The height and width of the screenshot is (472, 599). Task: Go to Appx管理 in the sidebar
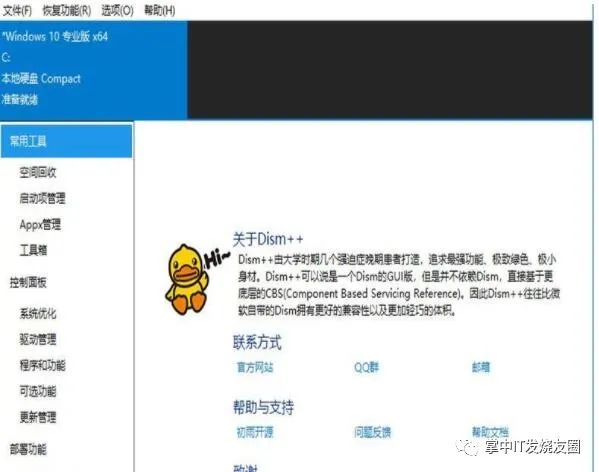pyautogui.click(x=40, y=225)
